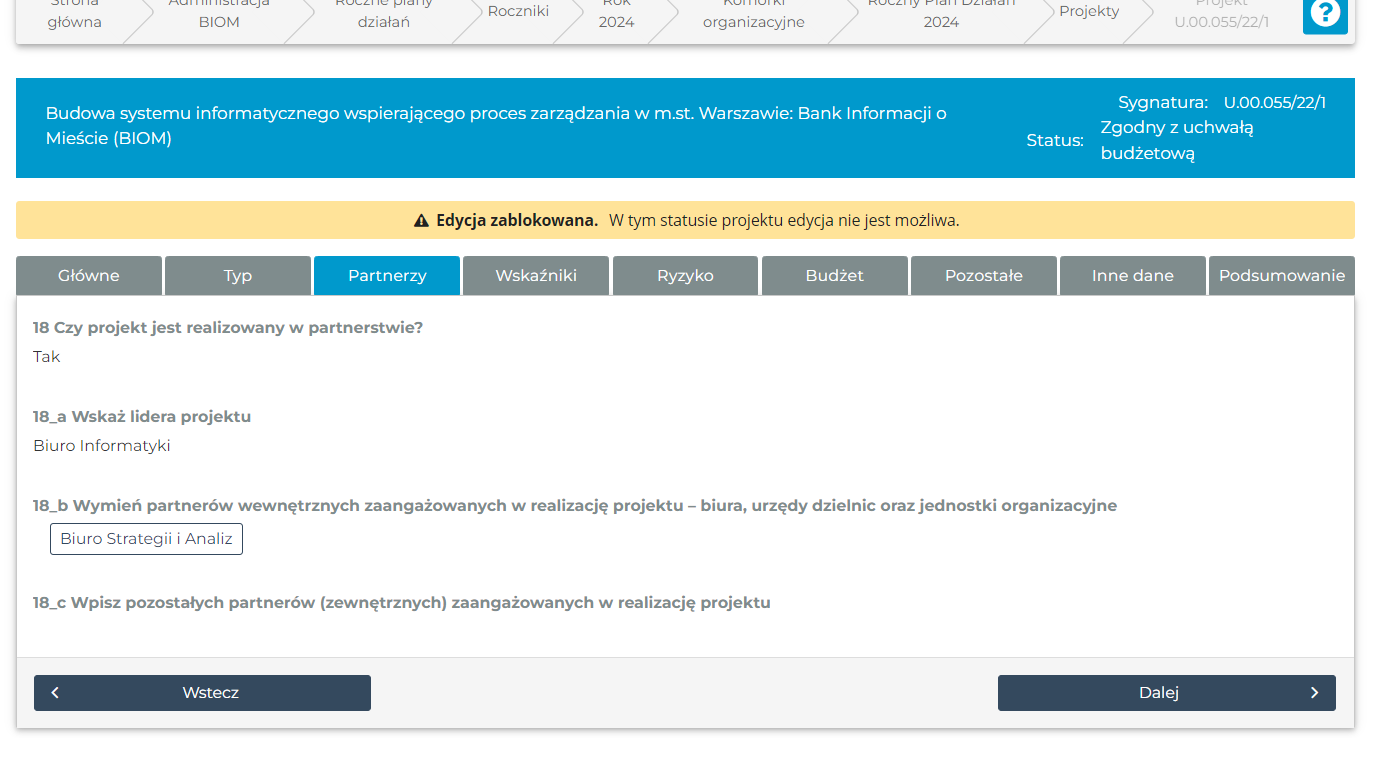Image resolution: width=1399 pixels, height=763 pixels.
Task: Navigate to Roczne plany działań breadcrumb
Action: [384, 14]
